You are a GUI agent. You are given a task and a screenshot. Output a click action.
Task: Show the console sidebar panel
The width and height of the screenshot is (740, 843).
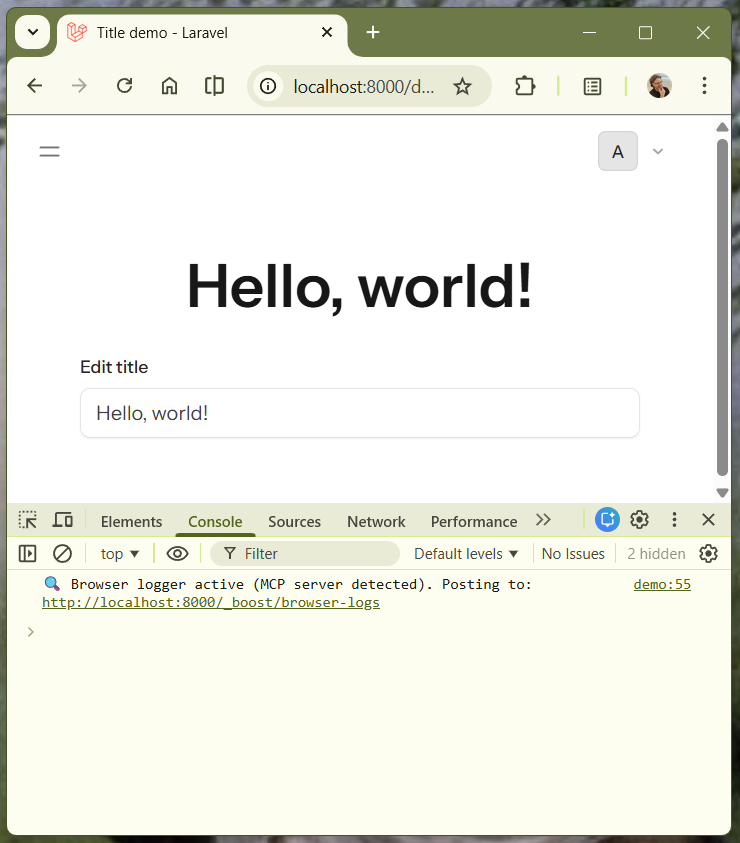coord(28,553)
